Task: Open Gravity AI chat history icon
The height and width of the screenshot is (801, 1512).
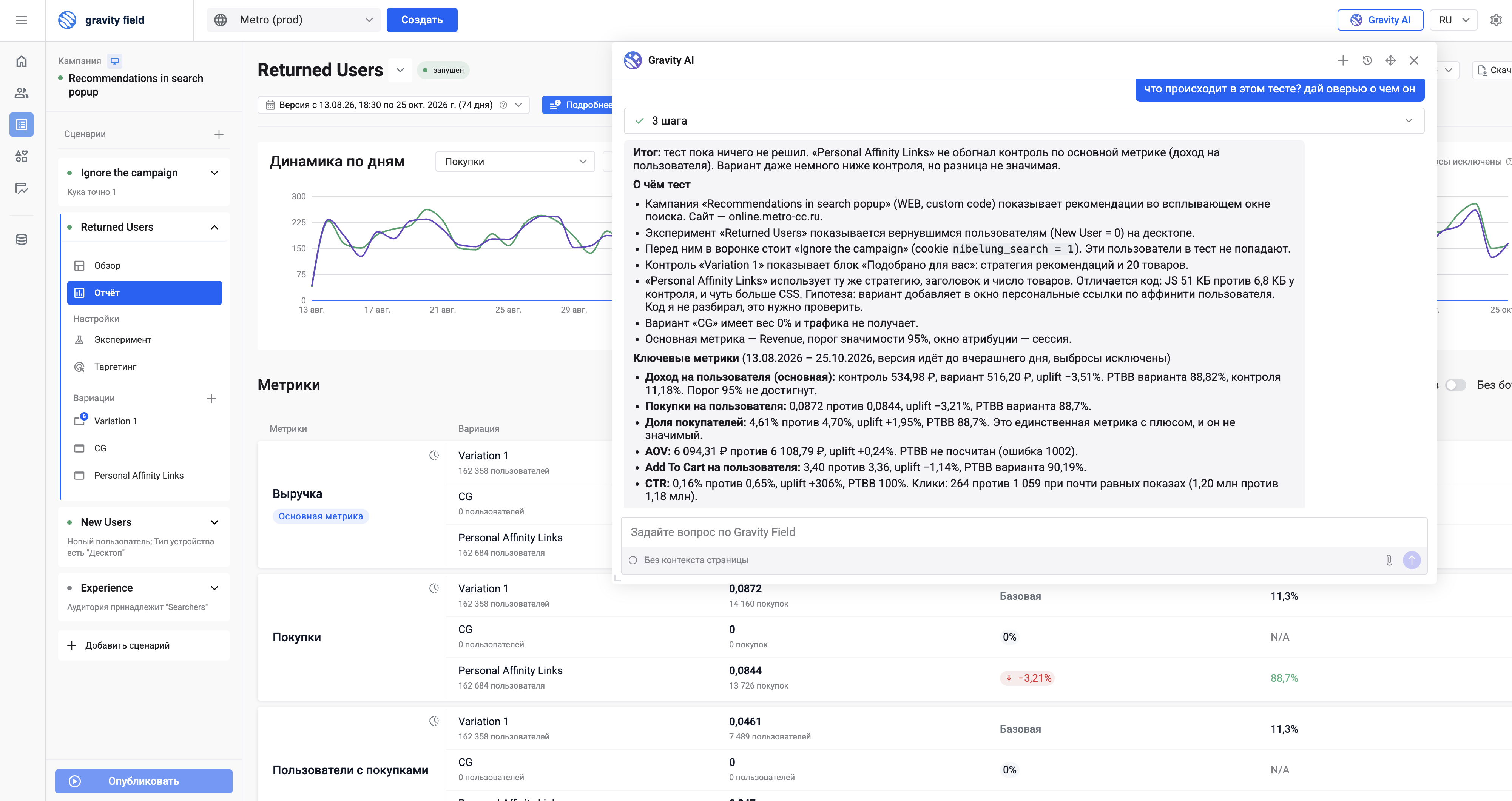Action: pyautogui.click(x=1367, y=60)
